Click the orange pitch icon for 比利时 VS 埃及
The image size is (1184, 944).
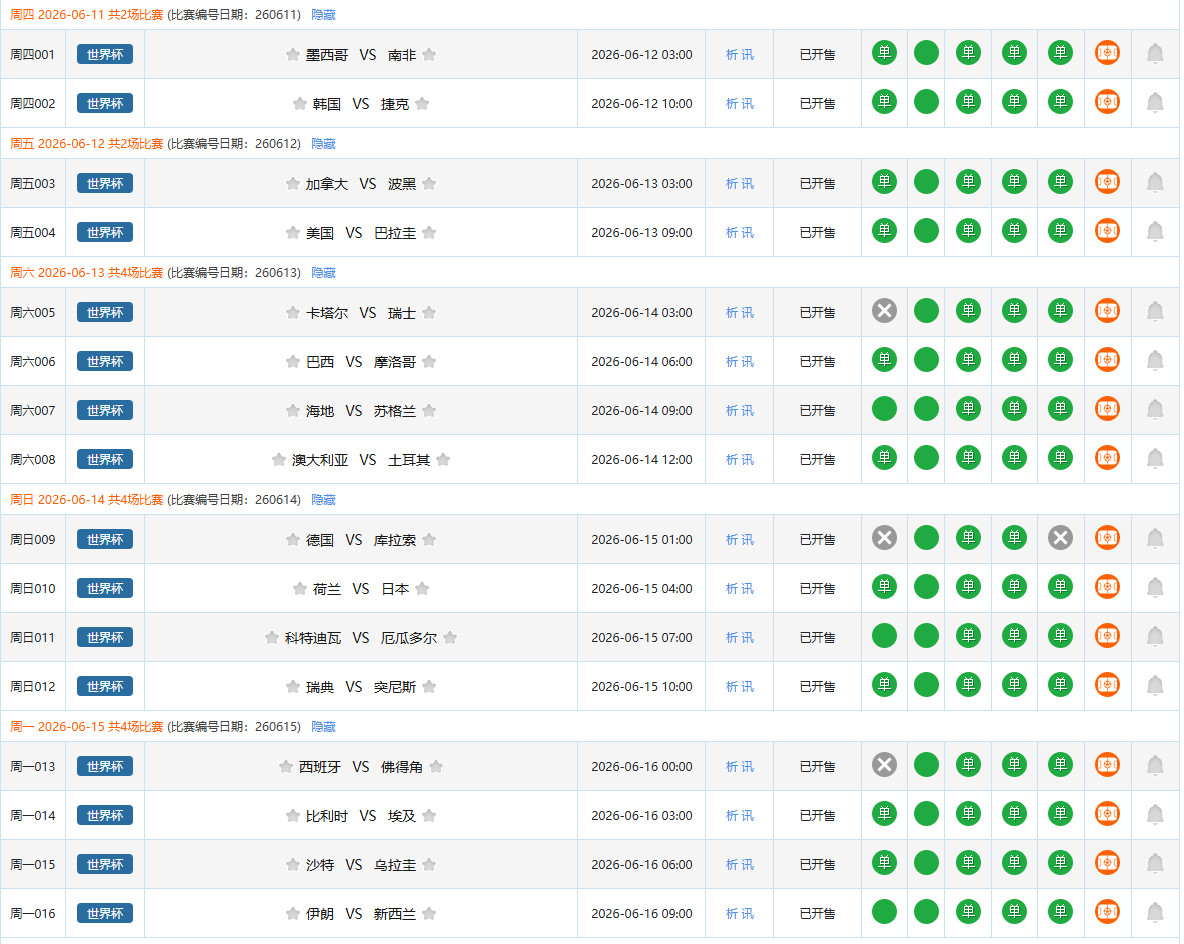click(x=1107, y=814)
